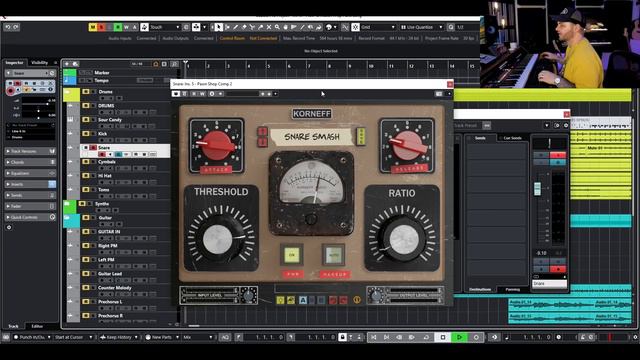Select the Range Selection tool
The image size is (640, 360).
tap(227, 27)
